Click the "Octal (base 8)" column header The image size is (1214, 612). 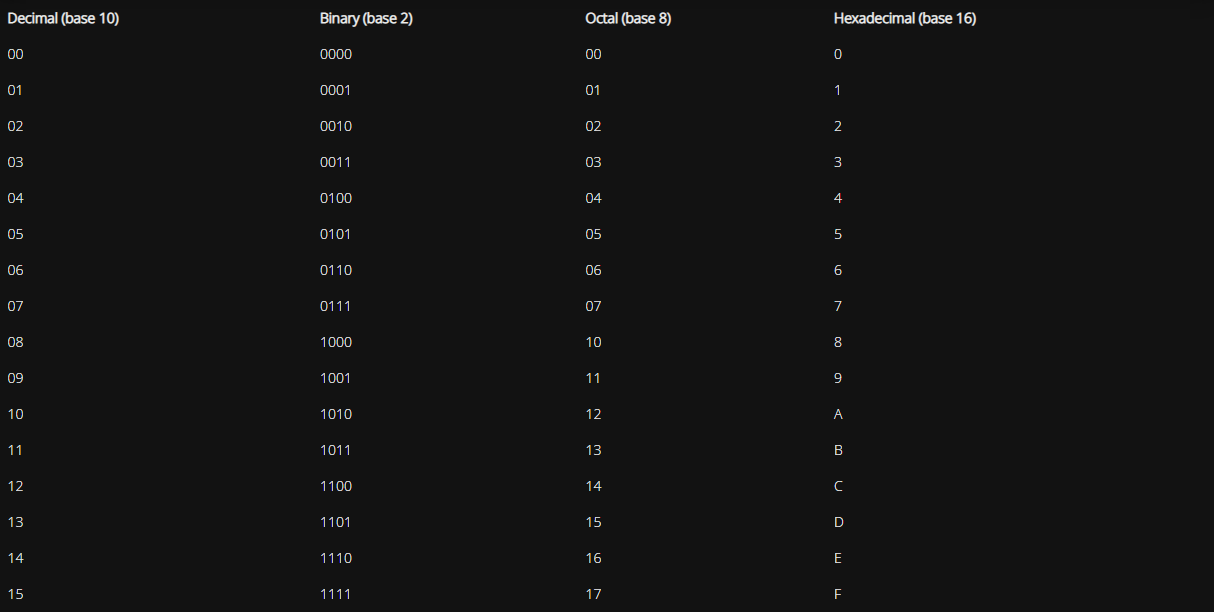tap(628, 18)
